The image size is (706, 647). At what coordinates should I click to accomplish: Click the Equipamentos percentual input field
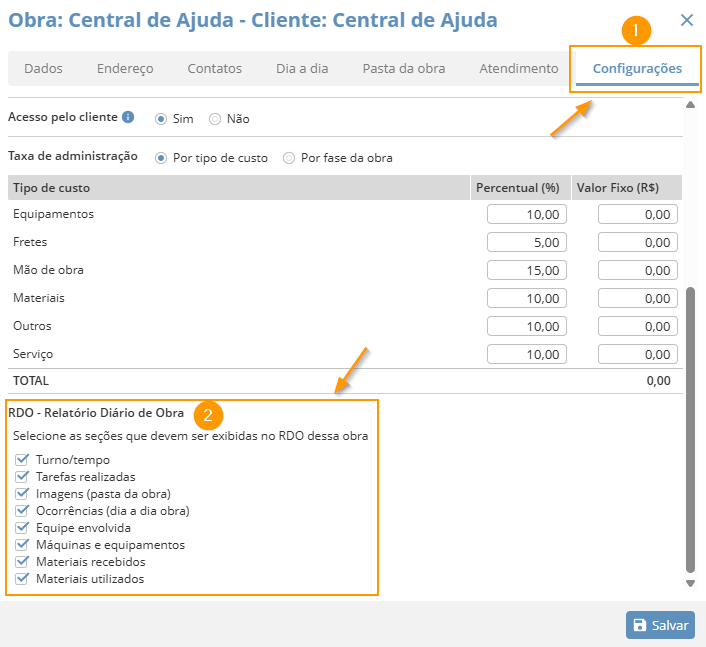pyautogui.click(x=527, y=214)
